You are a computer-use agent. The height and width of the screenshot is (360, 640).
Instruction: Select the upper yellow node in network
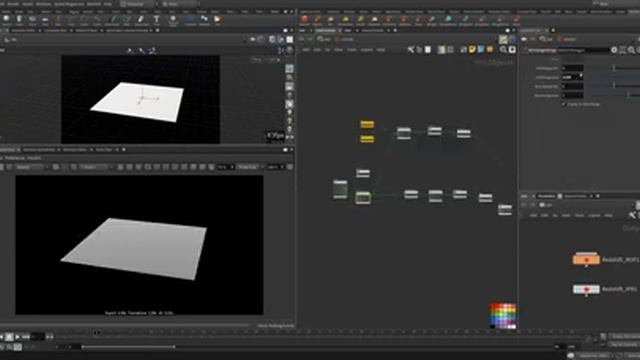[367, 124]
